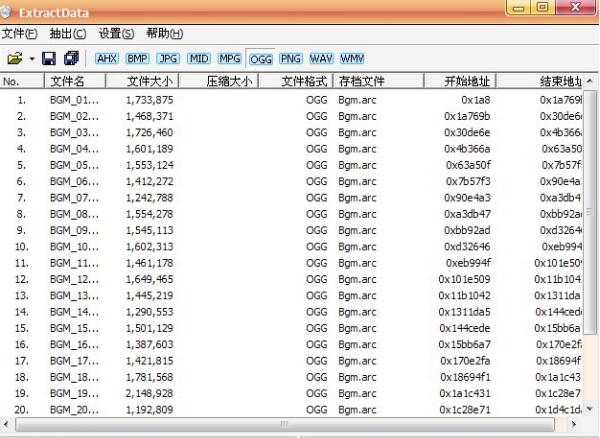Click the save-all stacked disks icon
The height and width of the screenshot is (438, 600).
(72, 58)
